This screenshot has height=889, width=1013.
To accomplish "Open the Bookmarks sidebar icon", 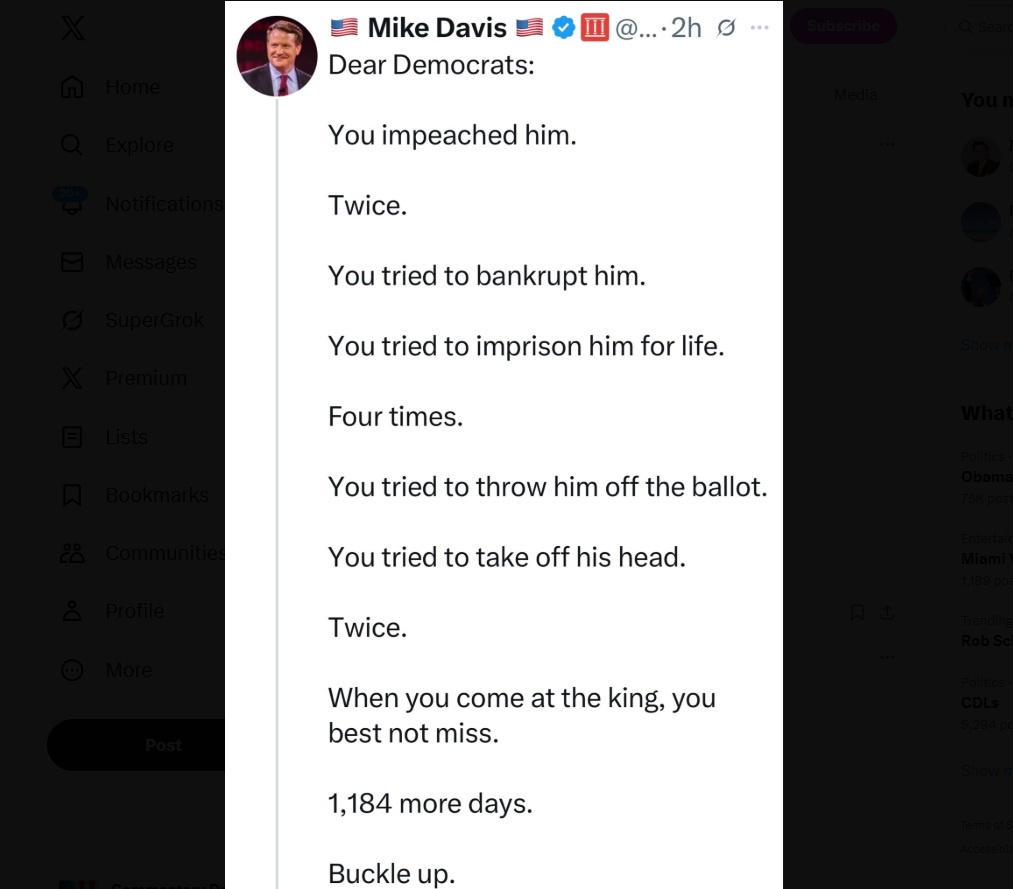I will click(x=72, y=495).
